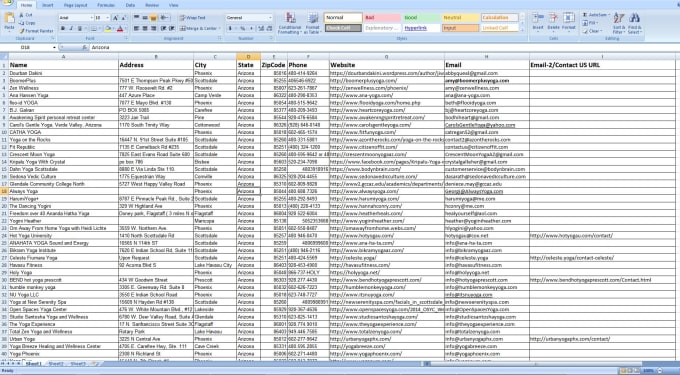Viewport: 680px width, 375px height.
Task: Align text left in the cell
Action: tap(137, 29)
